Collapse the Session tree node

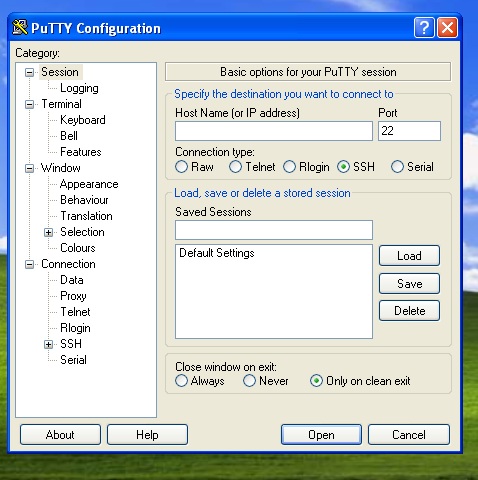click(30, 72)
